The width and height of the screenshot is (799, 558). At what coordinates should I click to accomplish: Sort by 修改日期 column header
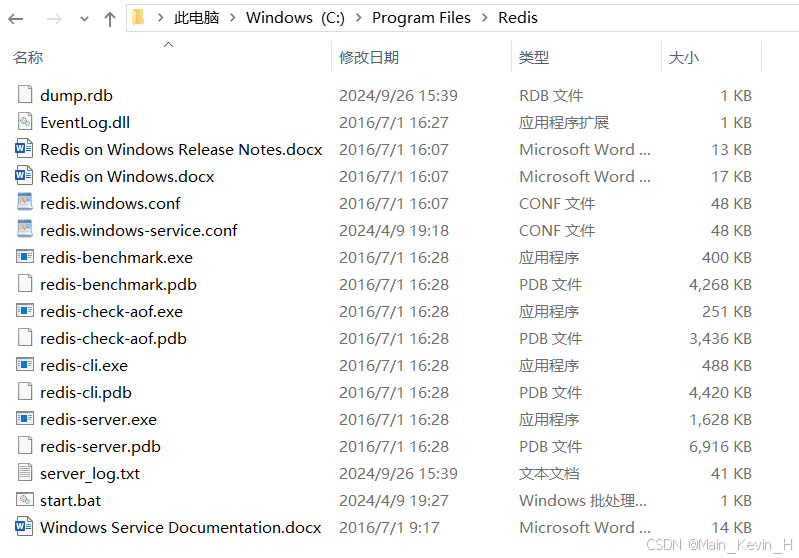[x=369, y=57]
